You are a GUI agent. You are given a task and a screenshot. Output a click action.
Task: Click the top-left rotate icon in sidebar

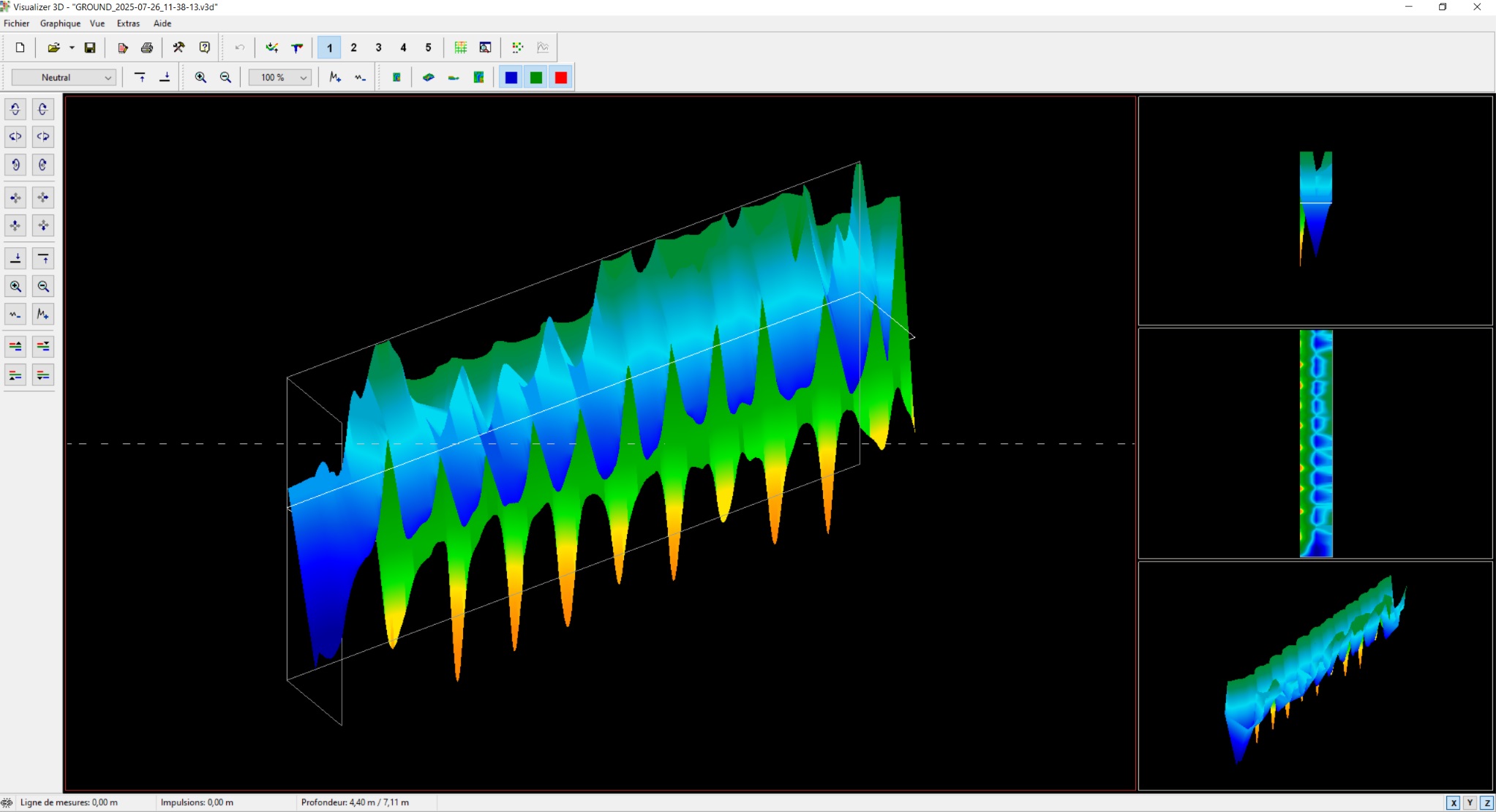tap(15, 110)
